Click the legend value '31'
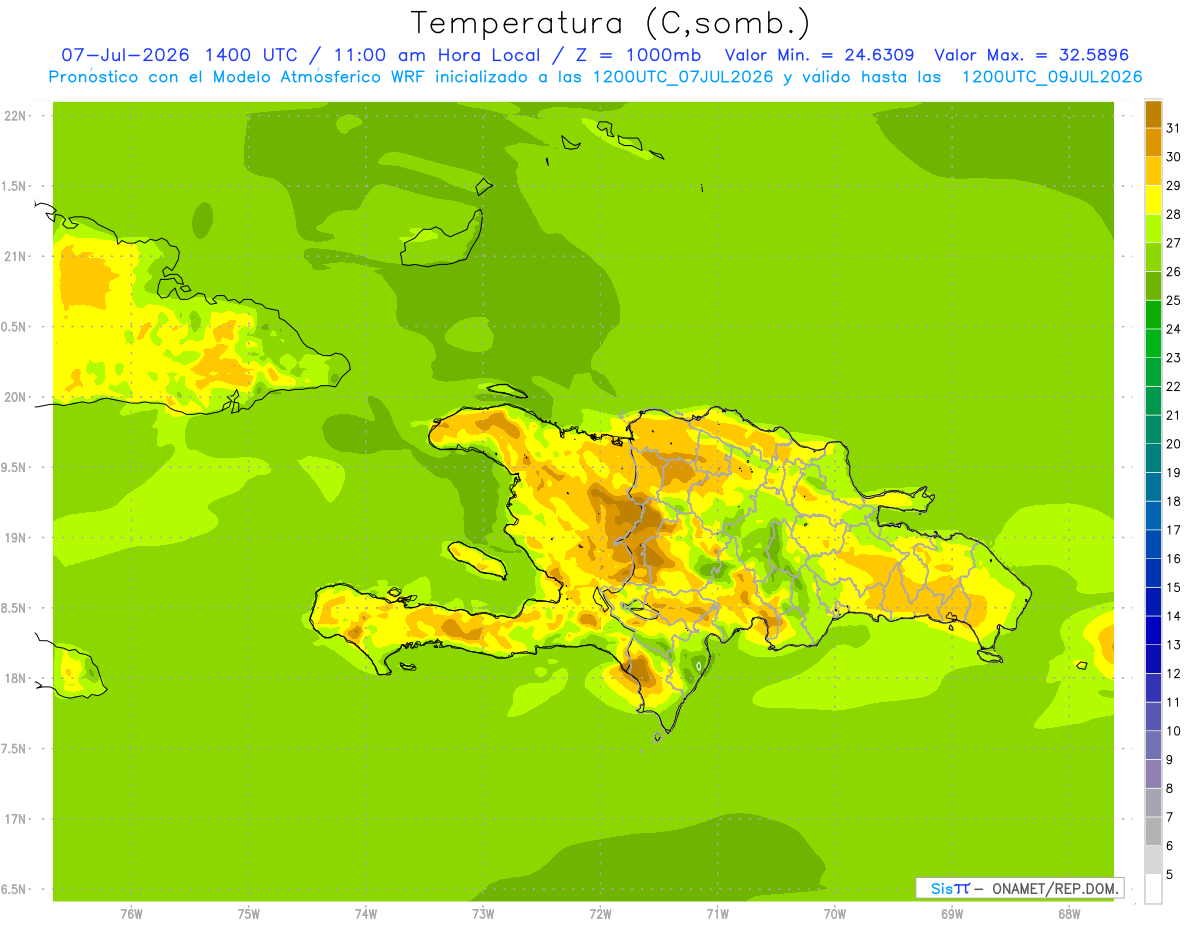The width and height of the screenshot is (1200, 927). [x=1174, y=128]
